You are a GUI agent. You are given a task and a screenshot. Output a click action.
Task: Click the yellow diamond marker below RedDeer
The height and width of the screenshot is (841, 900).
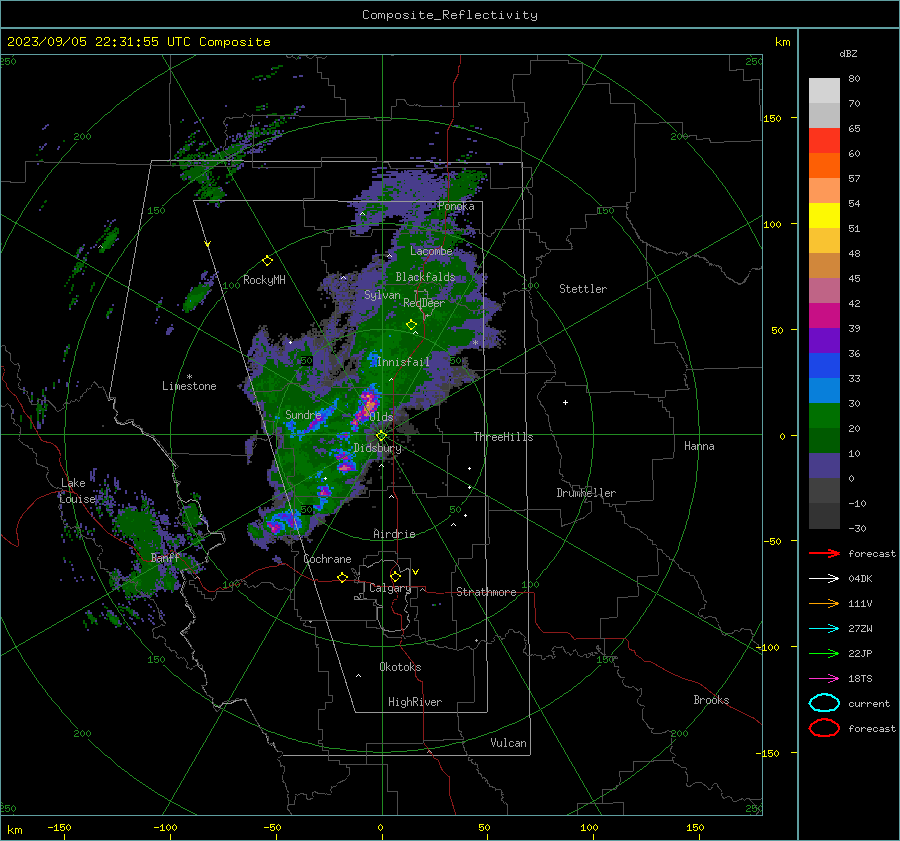(x=411, y=324)
